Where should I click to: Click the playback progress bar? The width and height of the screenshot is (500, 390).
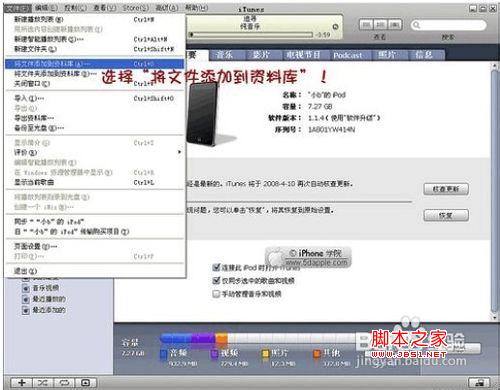pos(251,34)
